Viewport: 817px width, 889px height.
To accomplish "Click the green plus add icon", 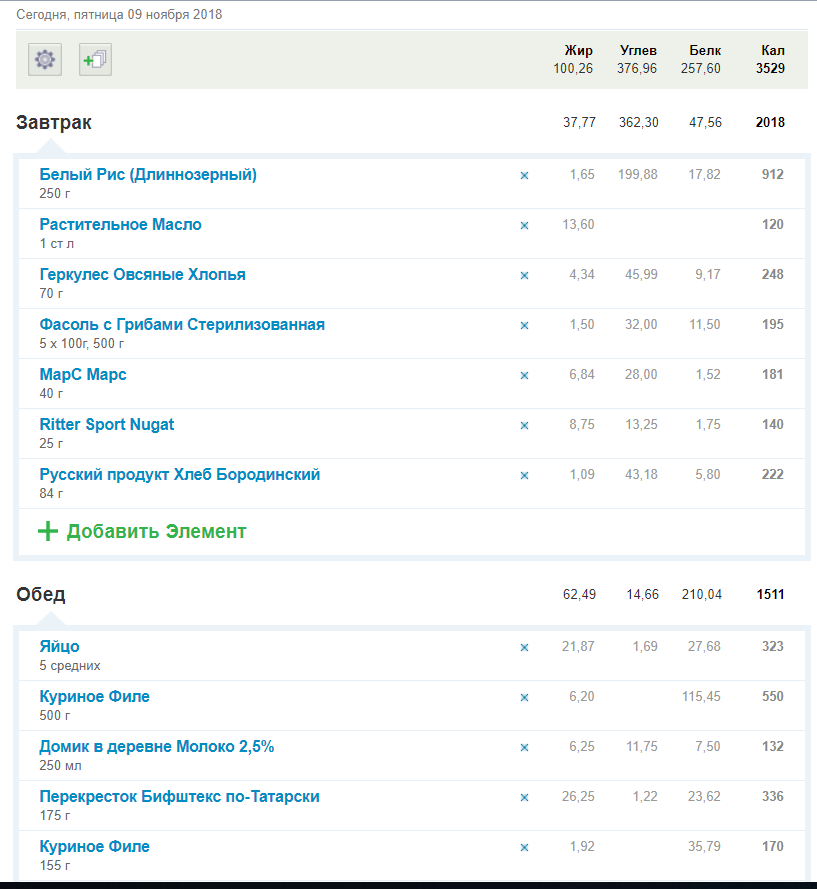I will point(47,531).
